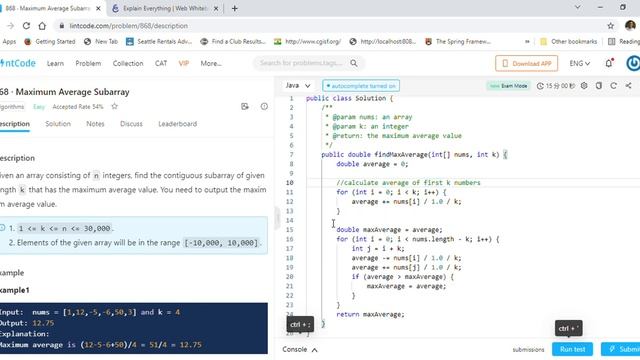Switch to the Solution tab

point(58,124)
